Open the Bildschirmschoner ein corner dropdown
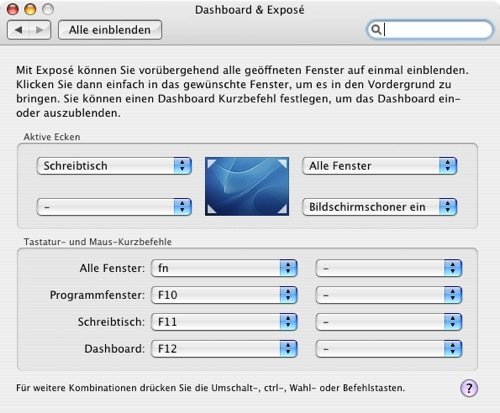The height and width of the screenshot is (413, 500). tap(380, 207)
